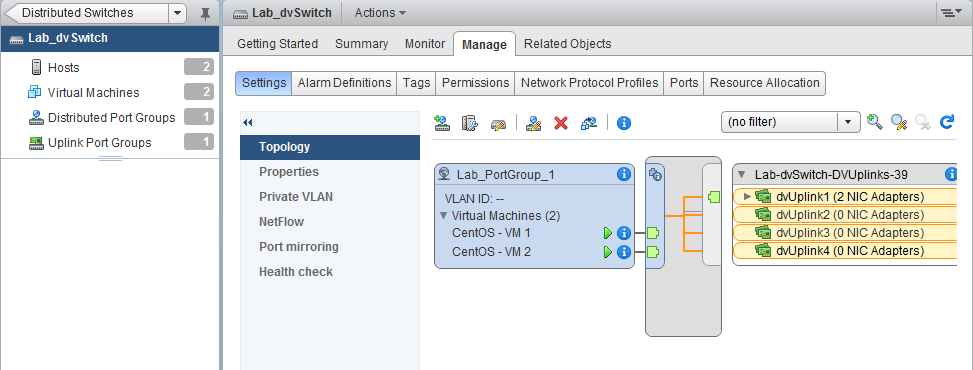
Task: Select Health check in the settings menu
Action: click(x=330, y=271)
